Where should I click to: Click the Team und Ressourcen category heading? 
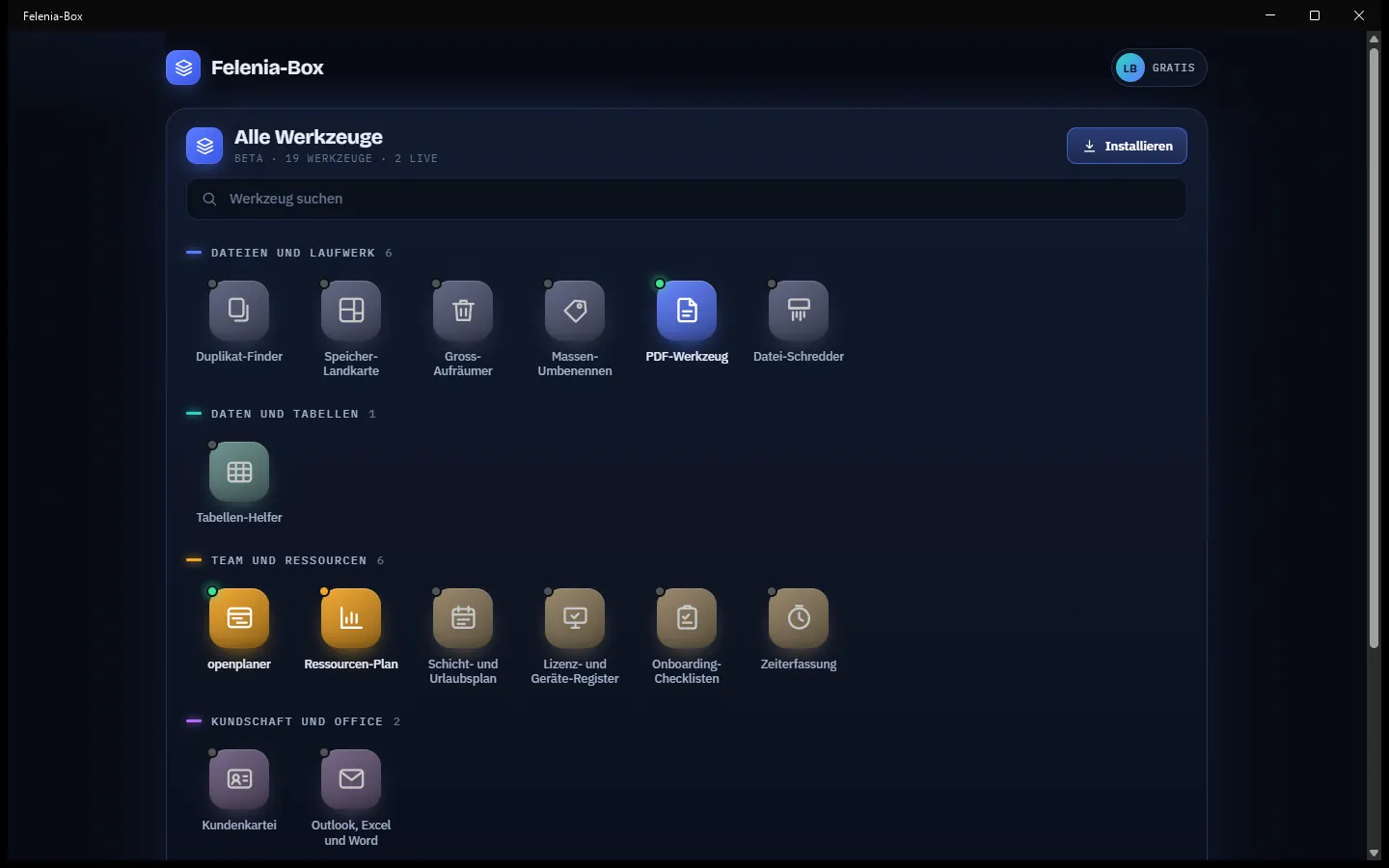[289, 560]
